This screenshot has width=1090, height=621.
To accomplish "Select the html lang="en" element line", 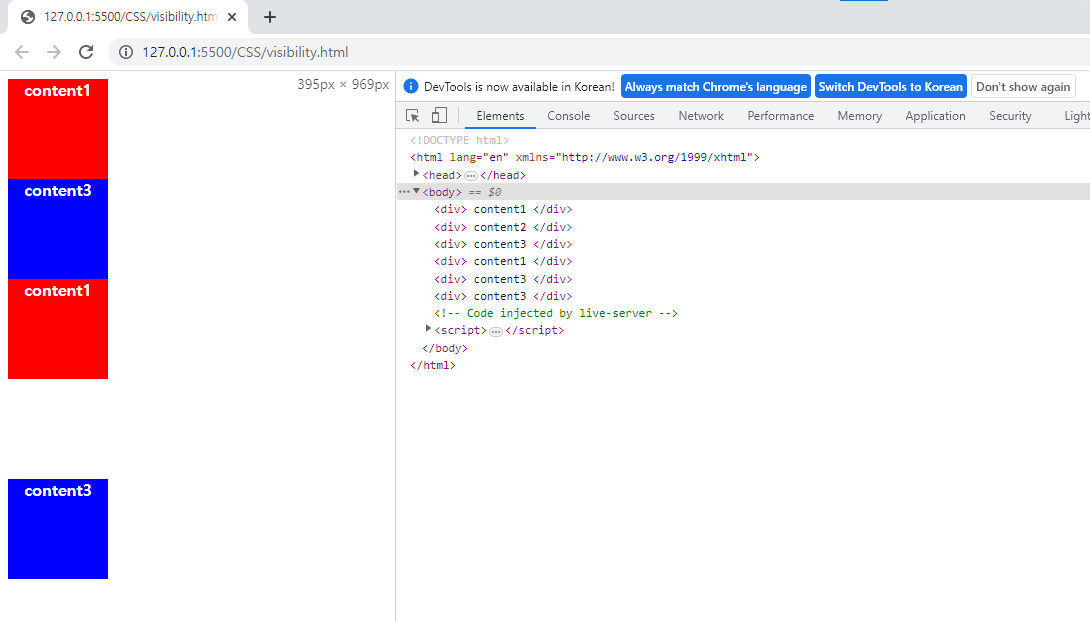I will [585, 158].
